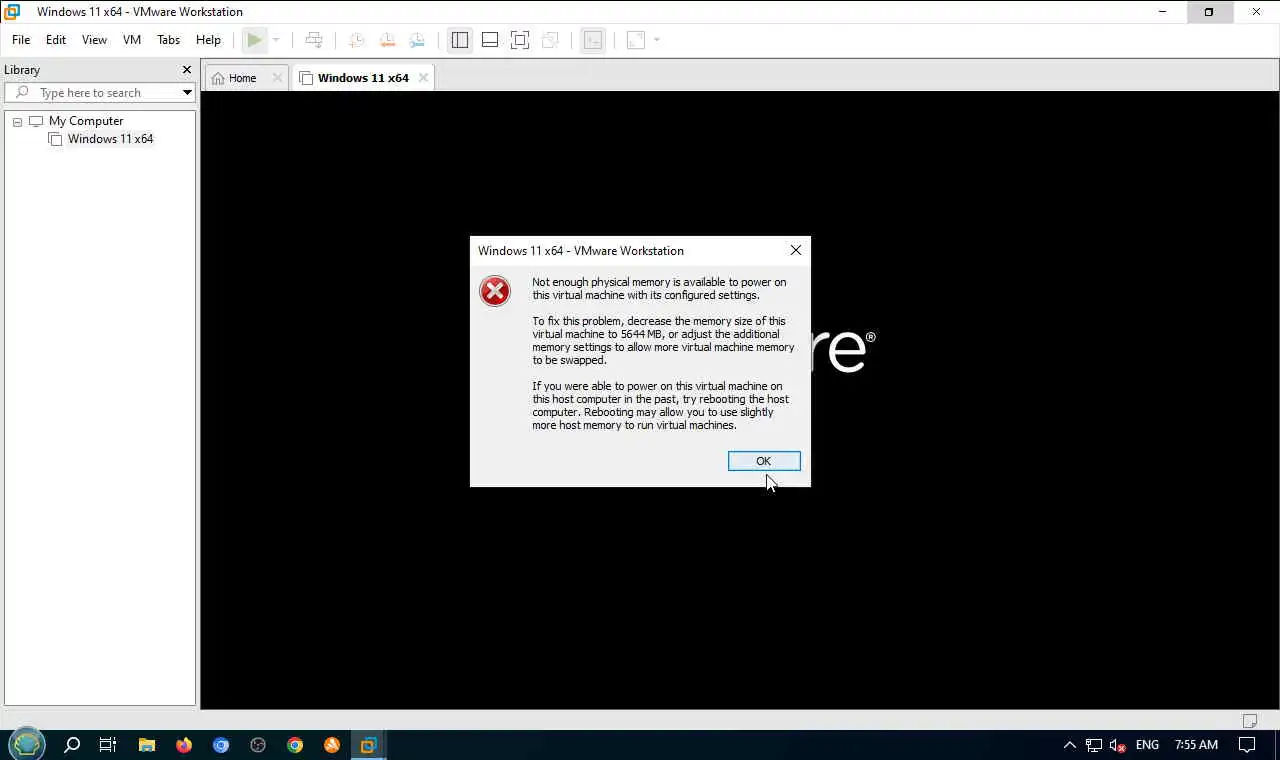The width and height of the screenshot is (1280, 760).
Task: Click the message log icon in status bar
Action: (1250, 721)
